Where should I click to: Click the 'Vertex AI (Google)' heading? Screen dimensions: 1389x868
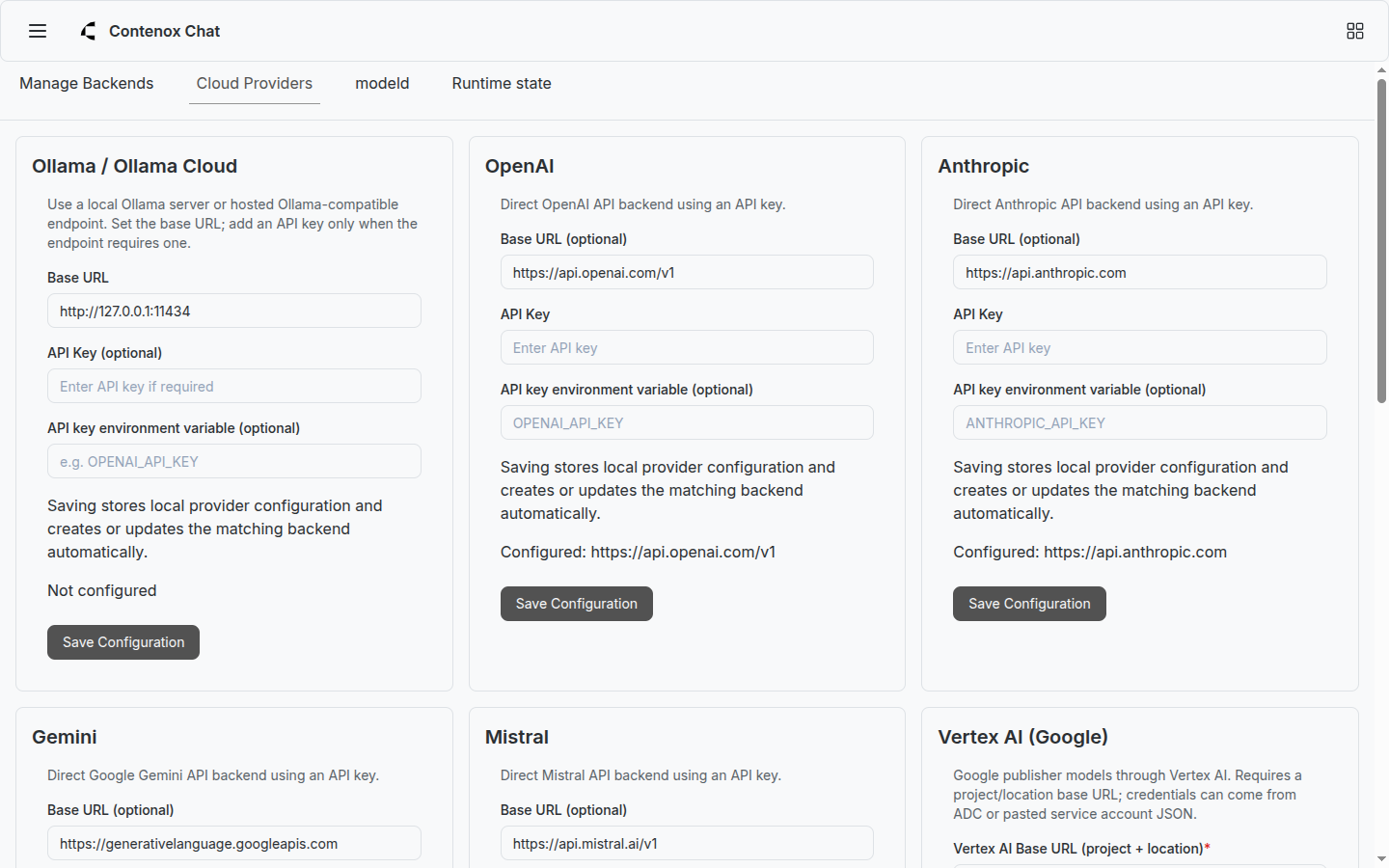[1022, 737]
